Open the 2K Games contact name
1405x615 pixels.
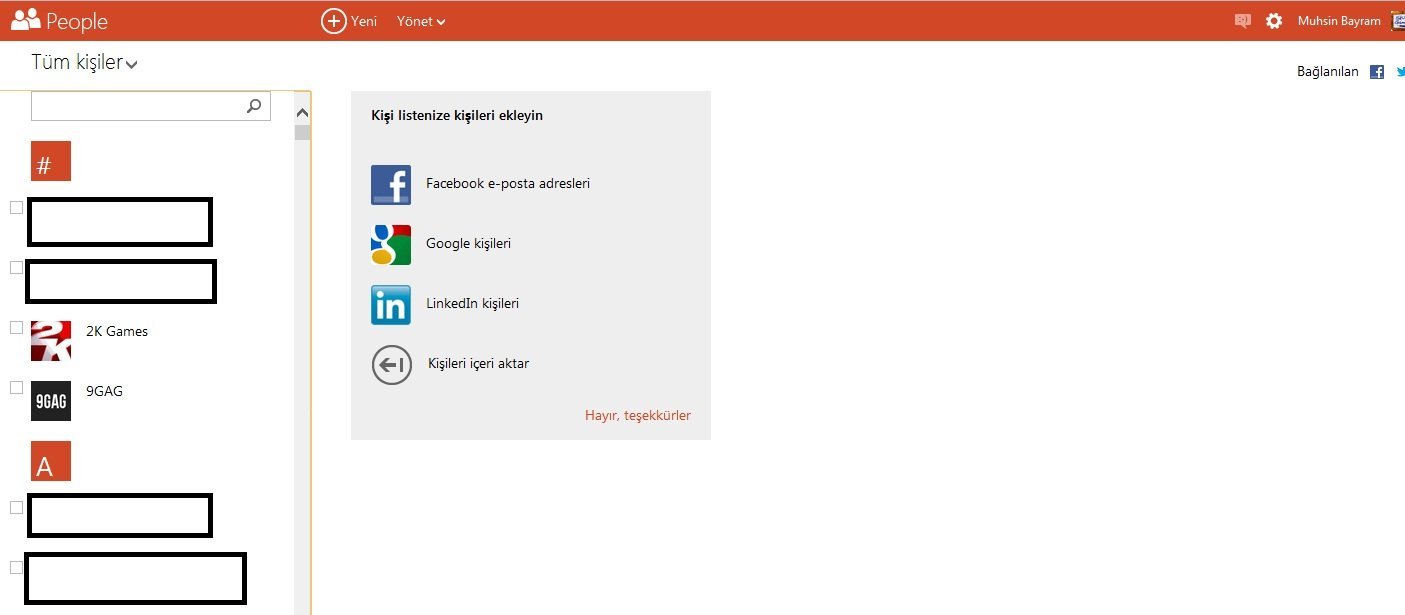tap(117, 332)
